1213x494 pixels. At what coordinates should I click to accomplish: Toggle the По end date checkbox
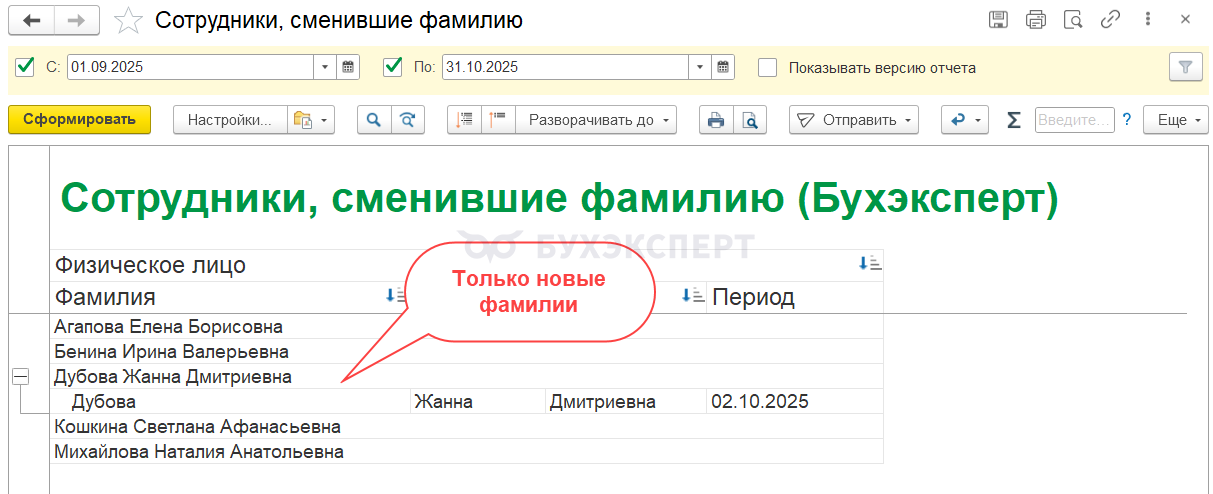393,67
